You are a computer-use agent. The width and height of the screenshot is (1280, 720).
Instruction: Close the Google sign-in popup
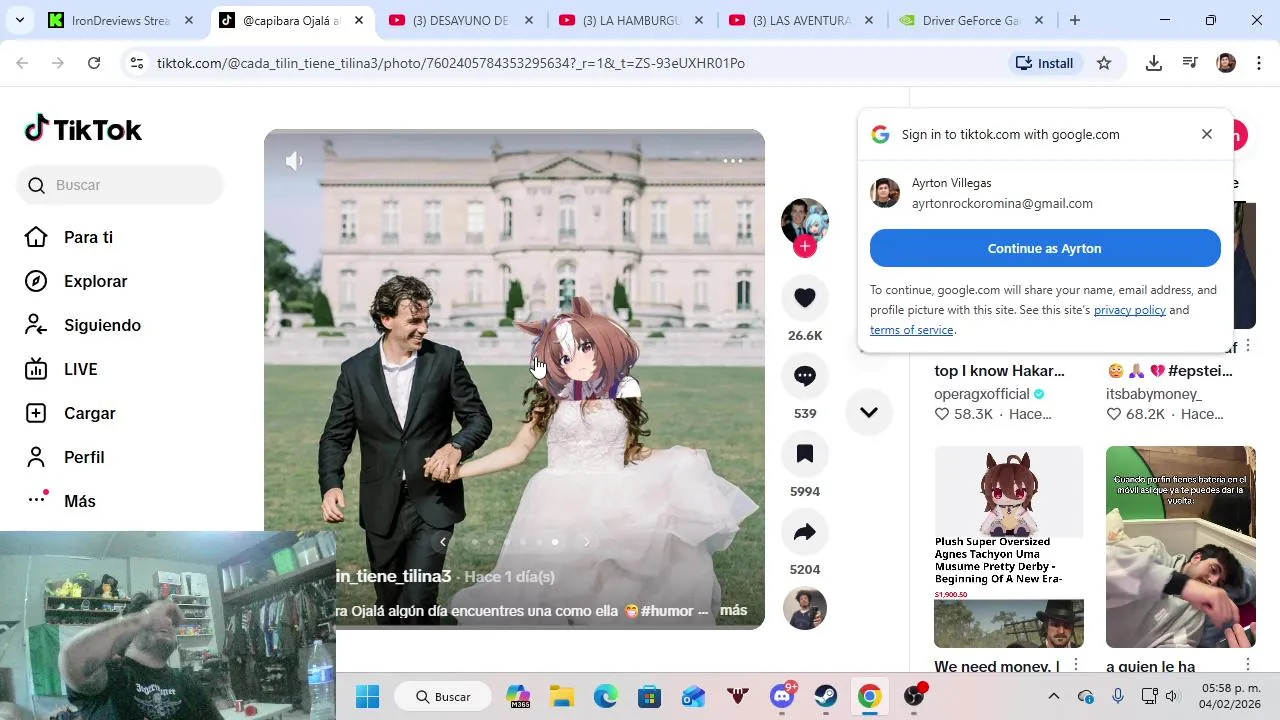point(1207,134)
